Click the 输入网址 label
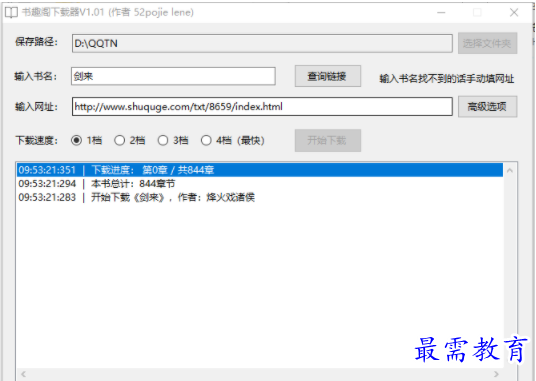Image resolution: width=536 pixels, height=381 pixels. tap(37, 107)
